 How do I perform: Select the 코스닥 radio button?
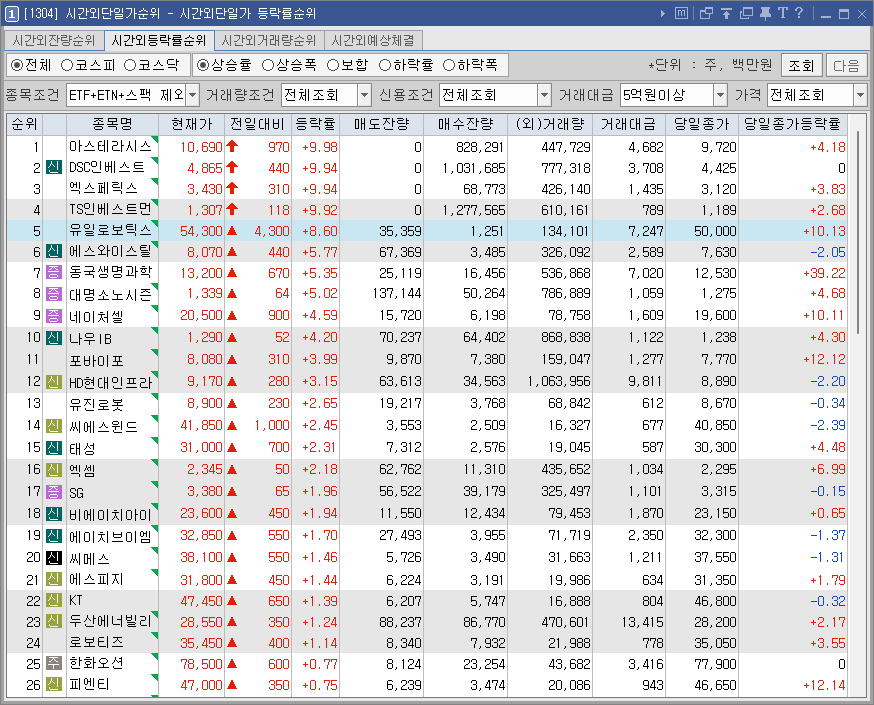130,65
